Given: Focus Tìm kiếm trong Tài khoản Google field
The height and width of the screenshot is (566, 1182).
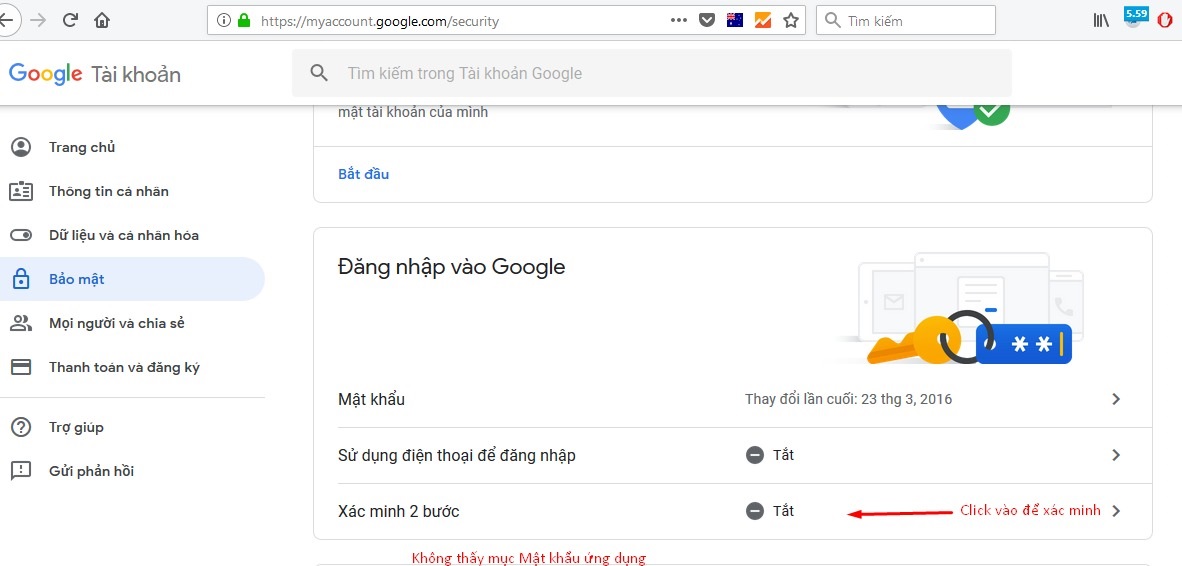Looking at the screenshot, I should 652,73.
